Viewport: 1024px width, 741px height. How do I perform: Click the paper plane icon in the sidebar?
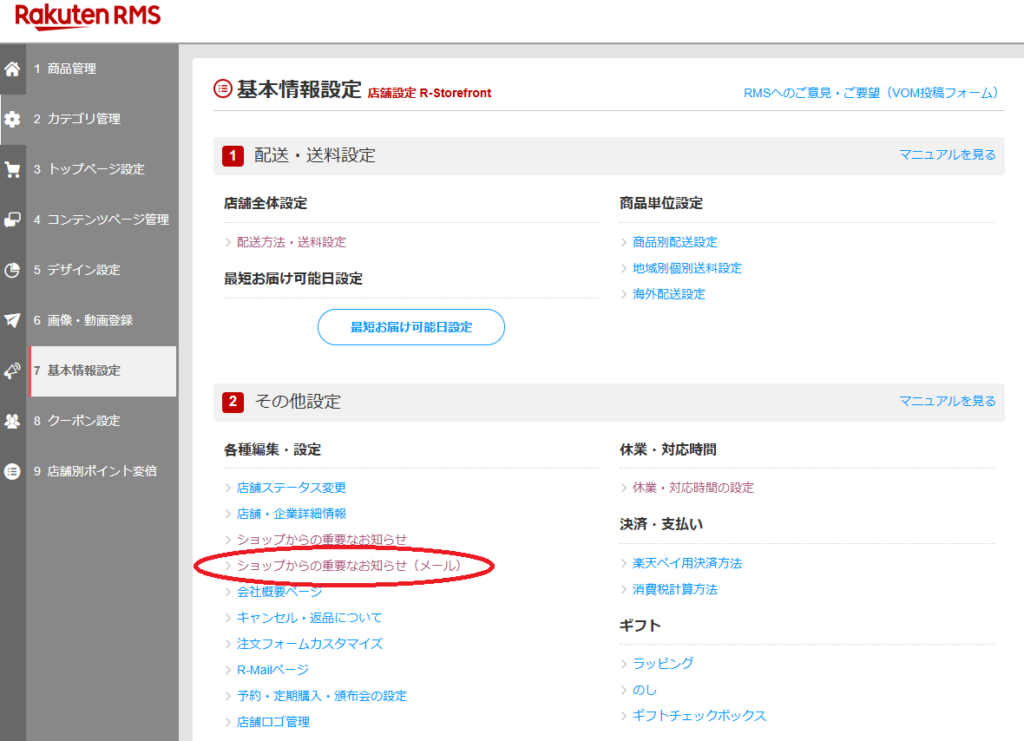12,320
